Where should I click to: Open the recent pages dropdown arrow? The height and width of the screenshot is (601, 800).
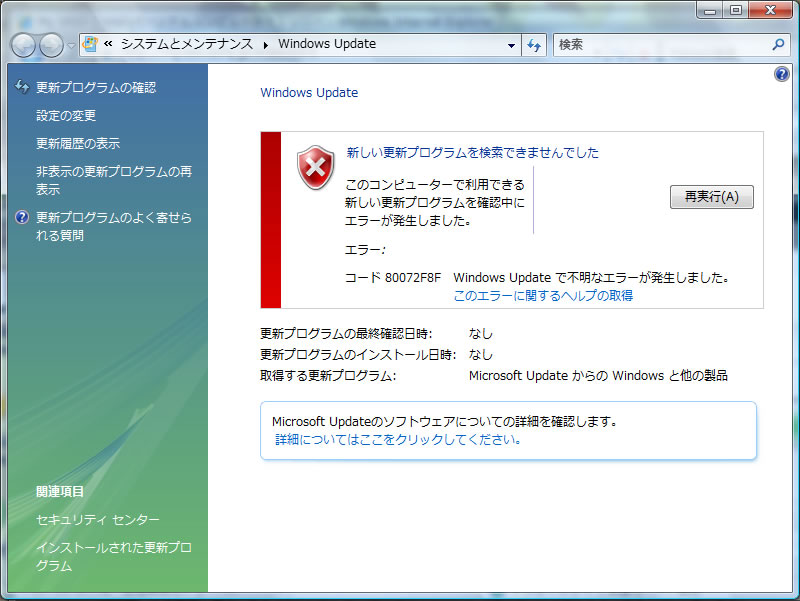[71, 46]
